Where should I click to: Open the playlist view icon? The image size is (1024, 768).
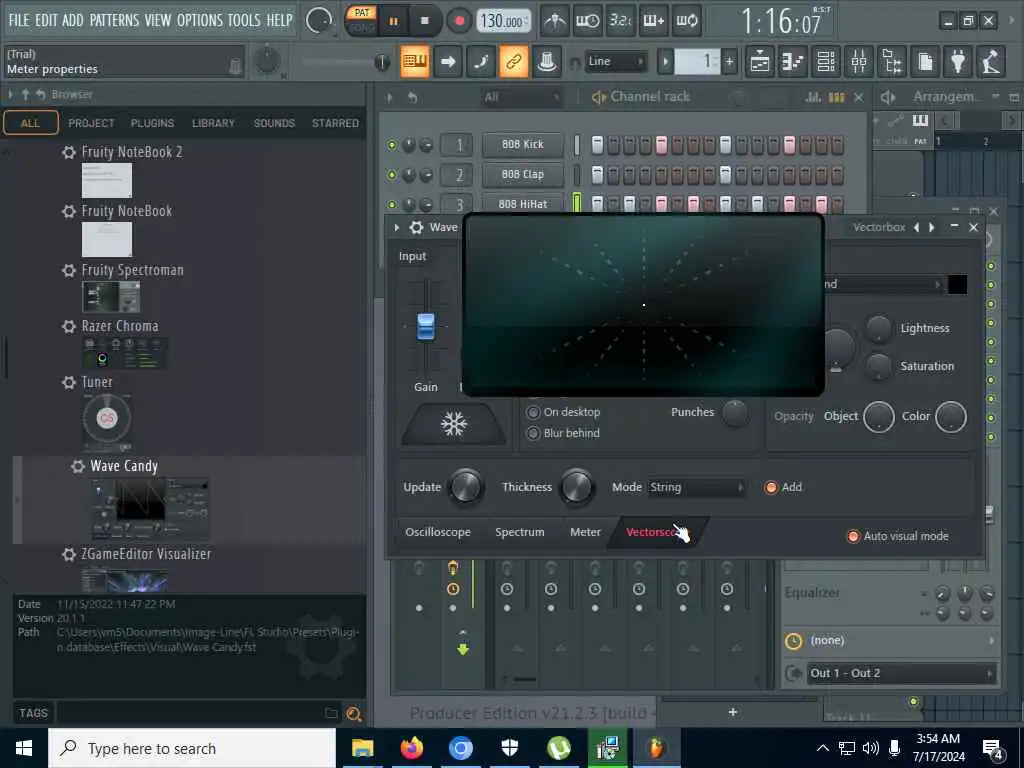pyautogui.click(x=760, y=62)
